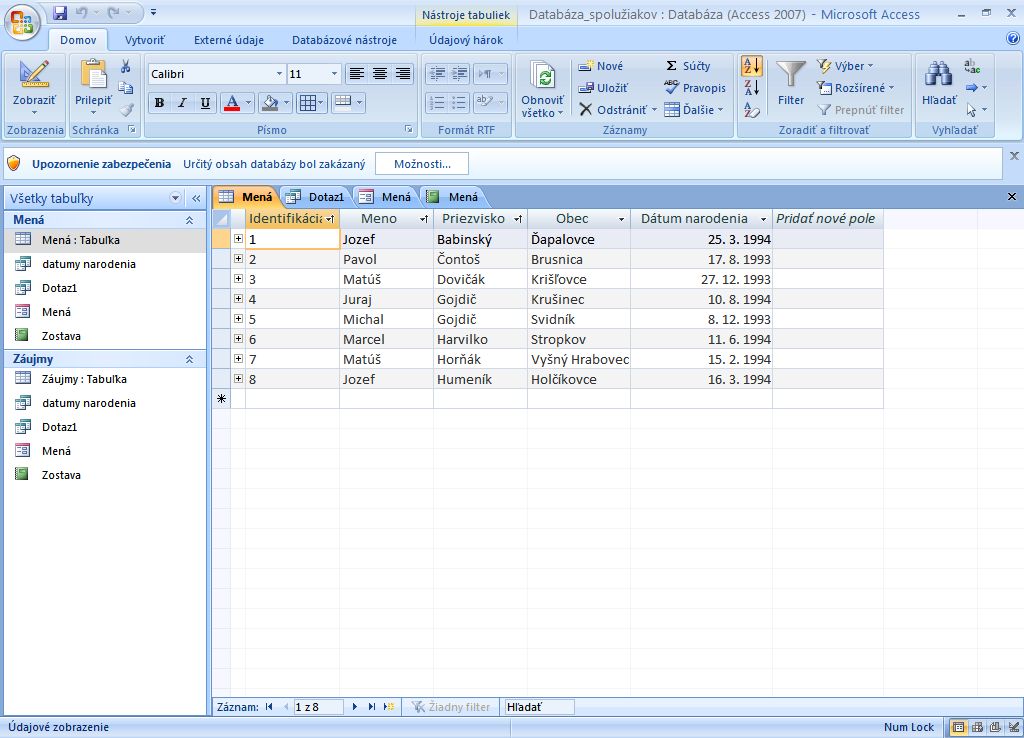Sort ascending A to Z

(x=752, y=66)
